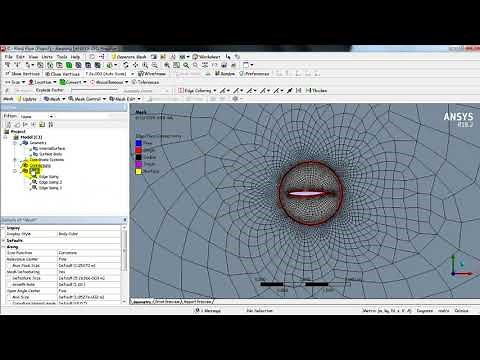
Task: Select the Zoom tool with cursor icon
Action: pyautogui.click(x=145, y=65)
